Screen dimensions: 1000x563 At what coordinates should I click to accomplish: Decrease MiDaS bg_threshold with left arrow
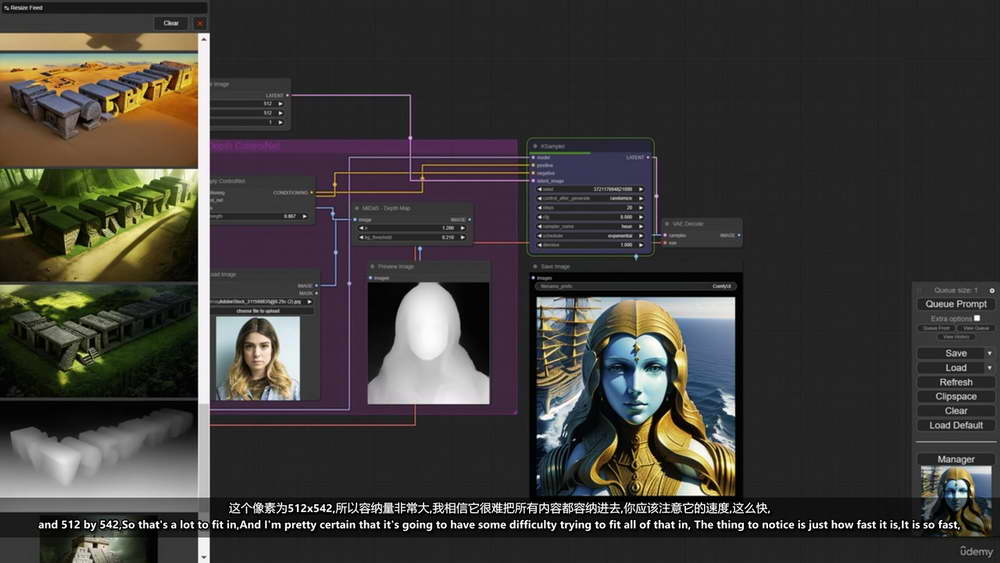[362, 237]
